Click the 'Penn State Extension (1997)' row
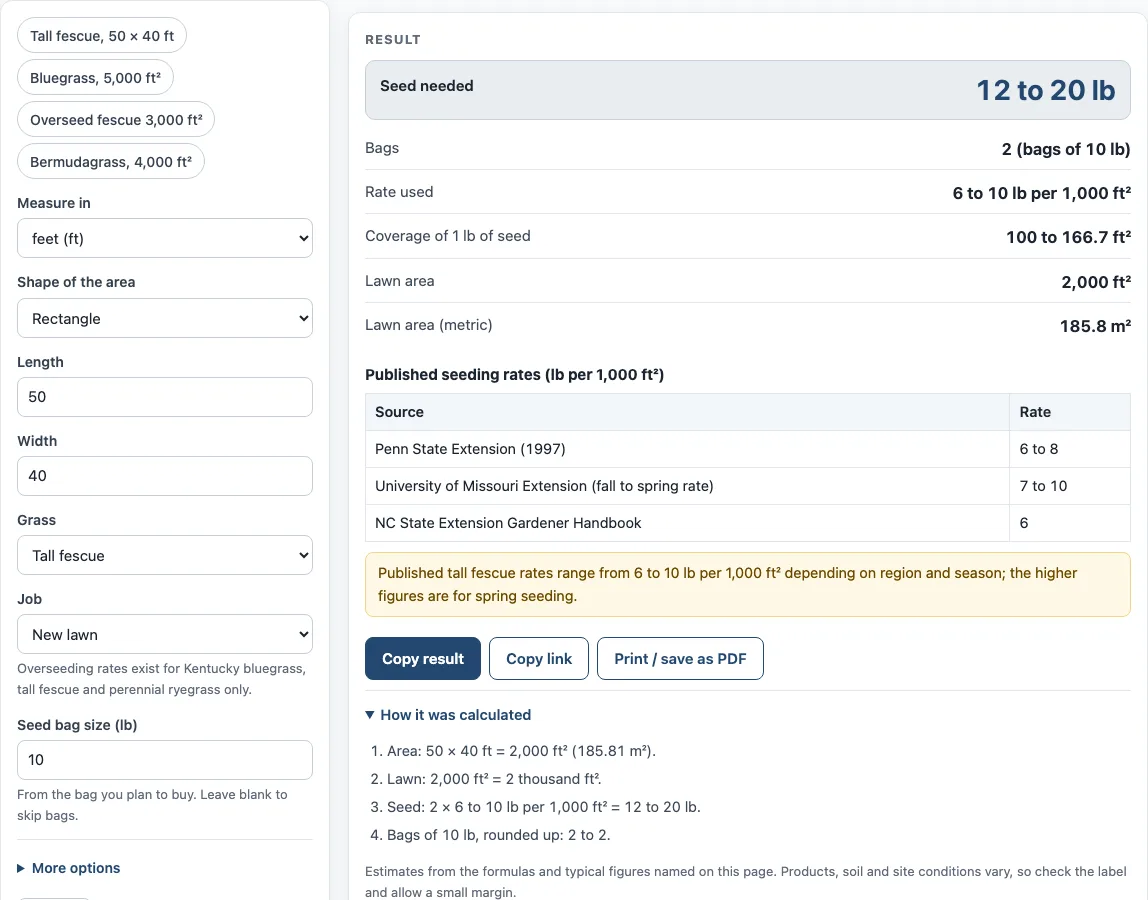Screen dimensions: 1148x900 click(748, 449)
